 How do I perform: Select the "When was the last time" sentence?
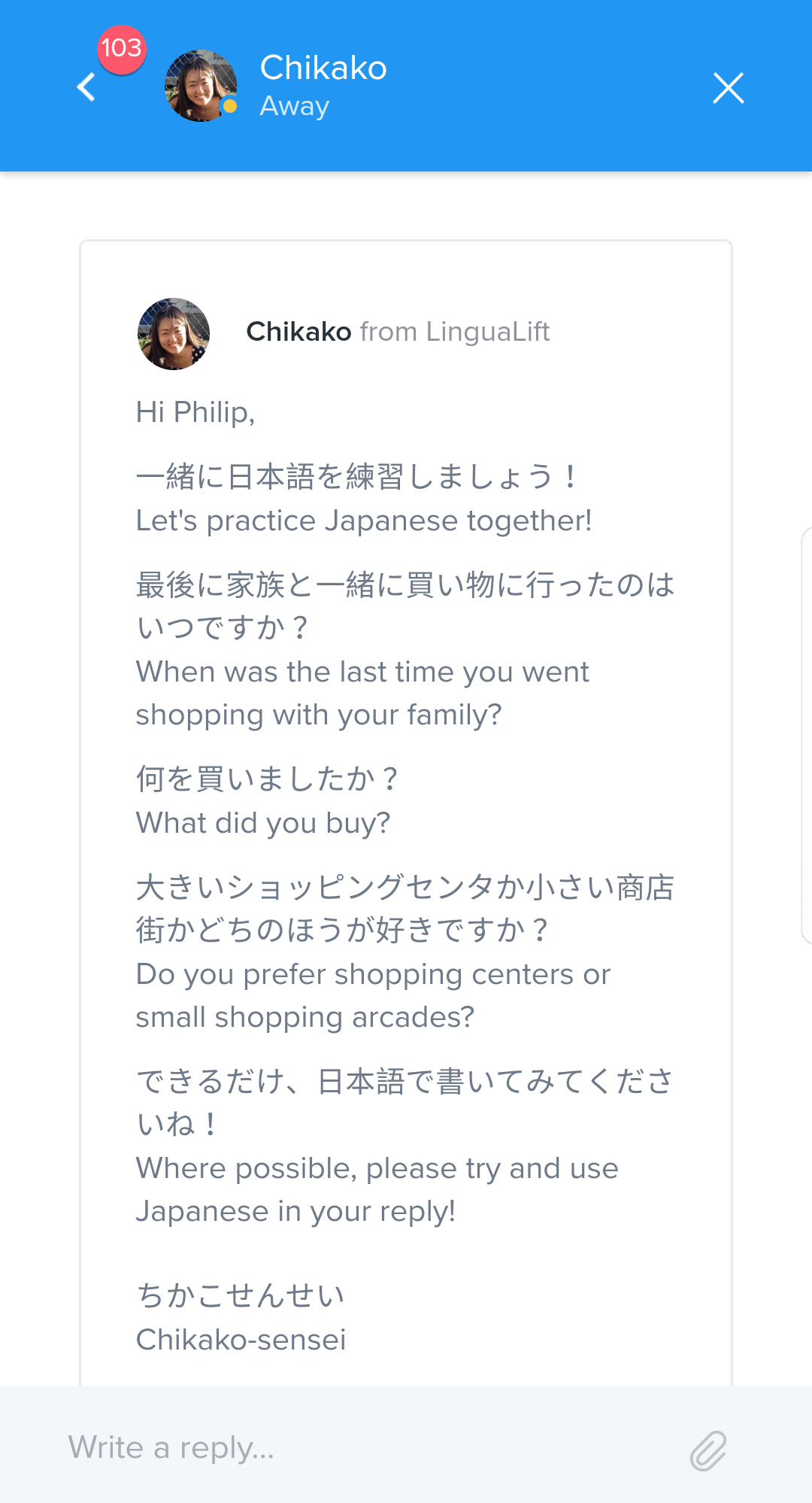click(x=362, y=672)
